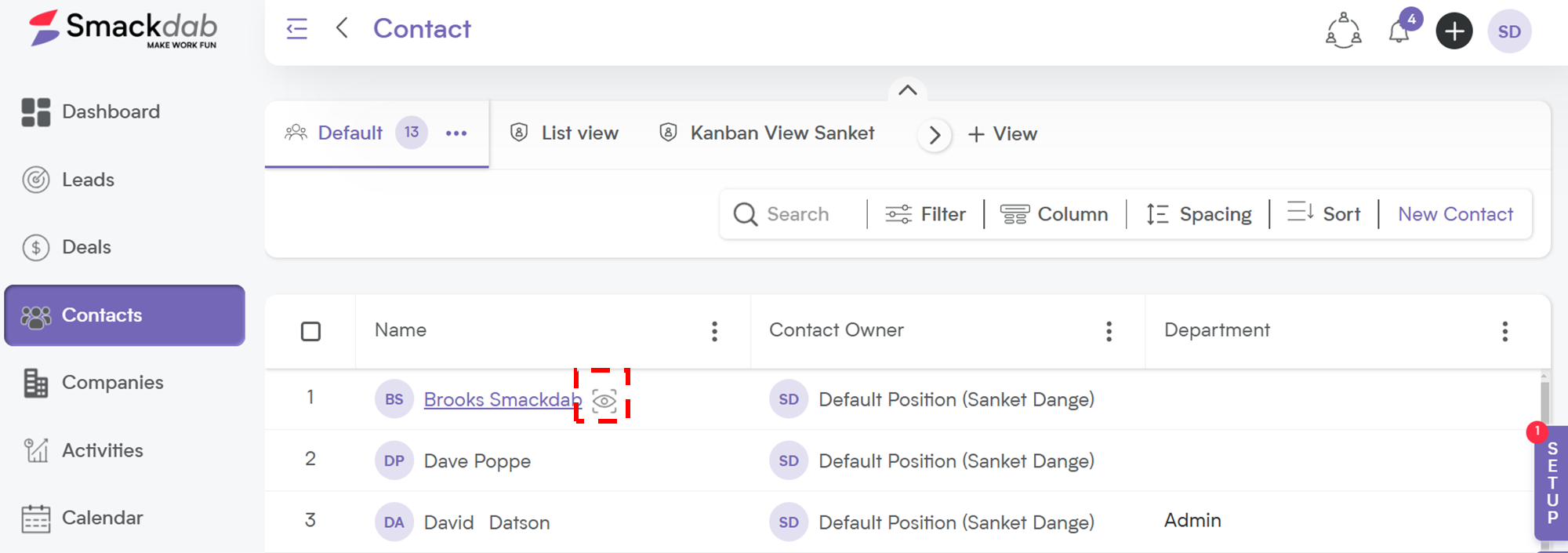Open the notifications bell
Viewport: 1568px width, 553px height.
1399,31
